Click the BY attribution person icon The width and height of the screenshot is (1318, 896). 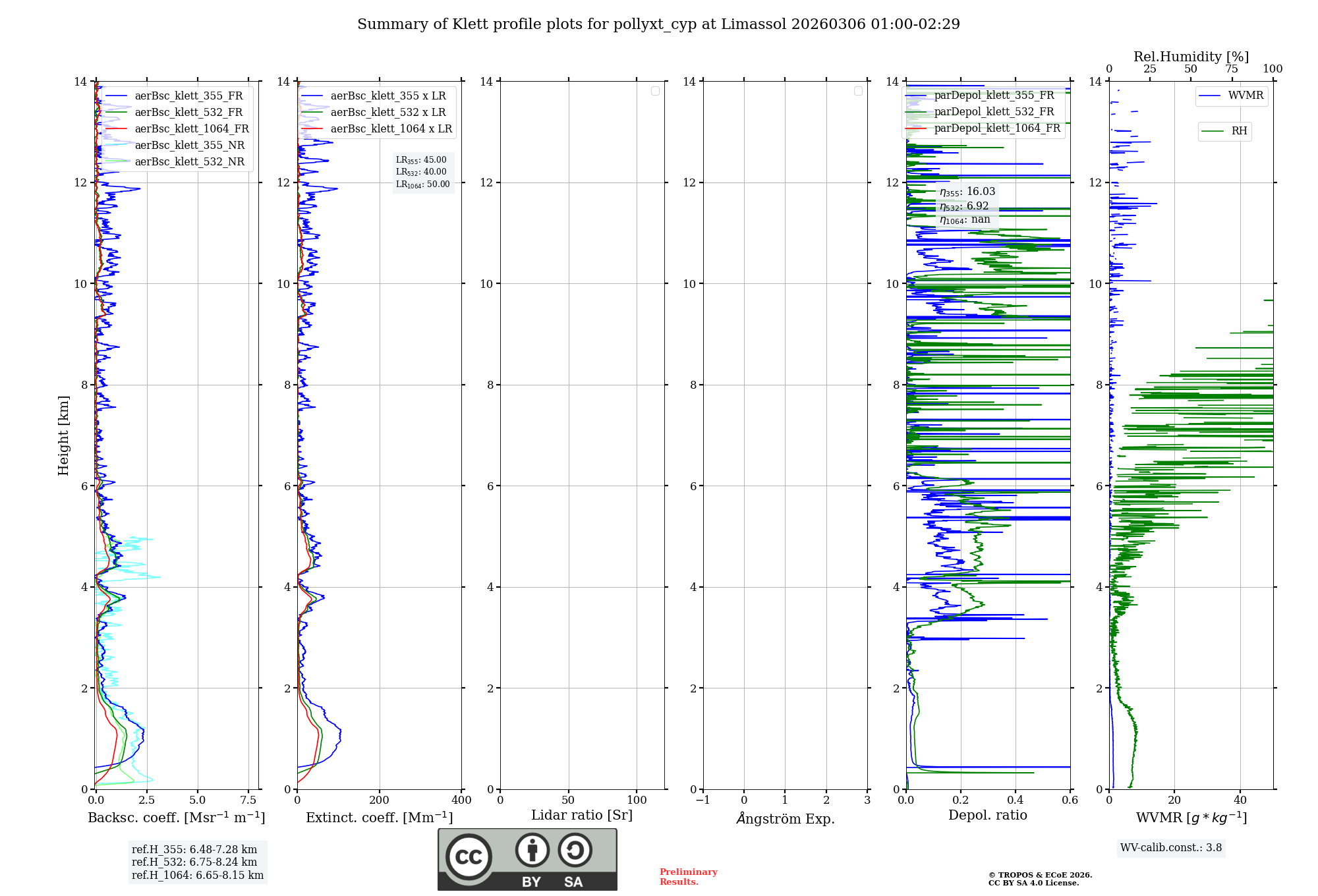[532, 850]
